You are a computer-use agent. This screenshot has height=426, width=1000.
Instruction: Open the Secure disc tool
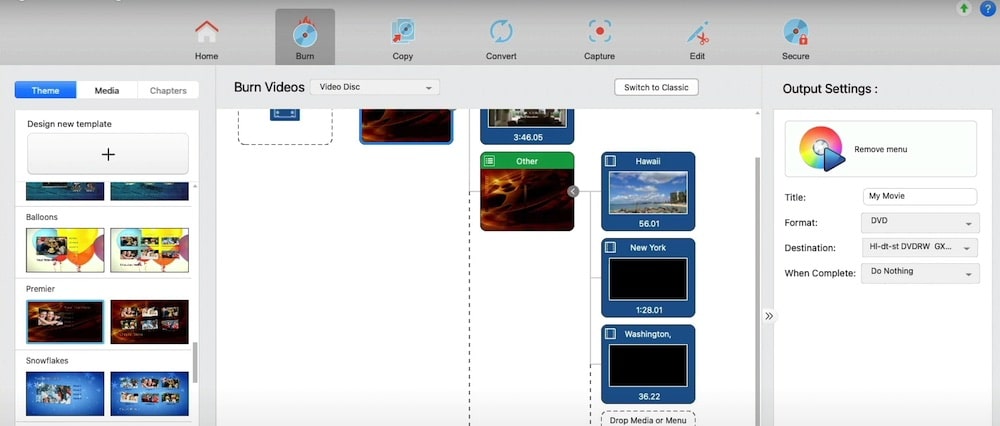click(795, 38)
